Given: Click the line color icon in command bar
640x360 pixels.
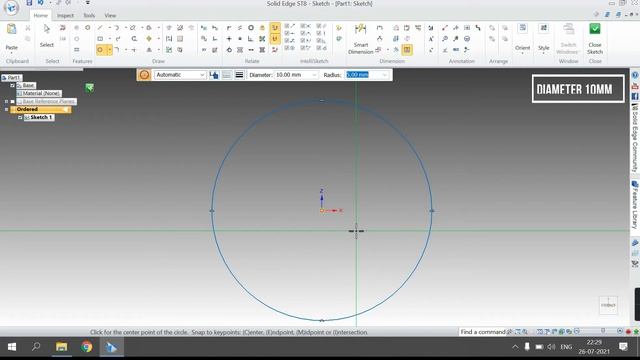Looking at the screenshot, I should [214, 75].
